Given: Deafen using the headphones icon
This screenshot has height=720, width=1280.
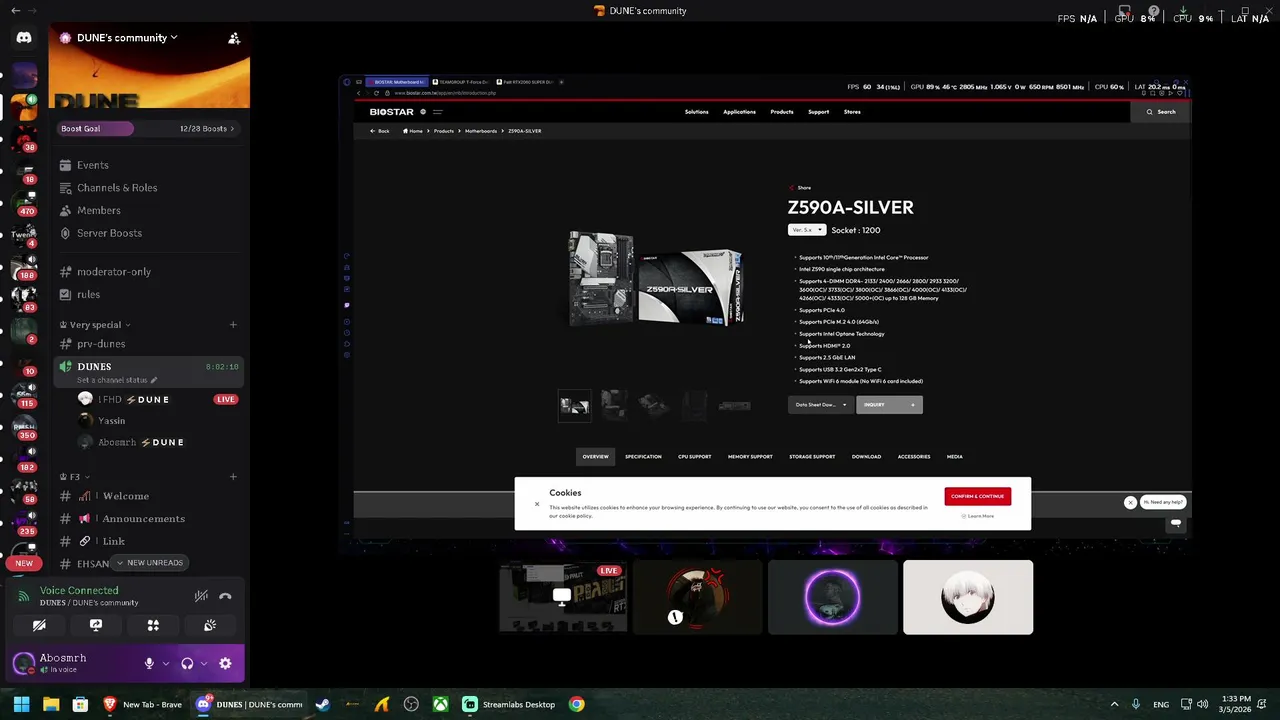Looking at the screenshot, I should click(x=187, y=663).
